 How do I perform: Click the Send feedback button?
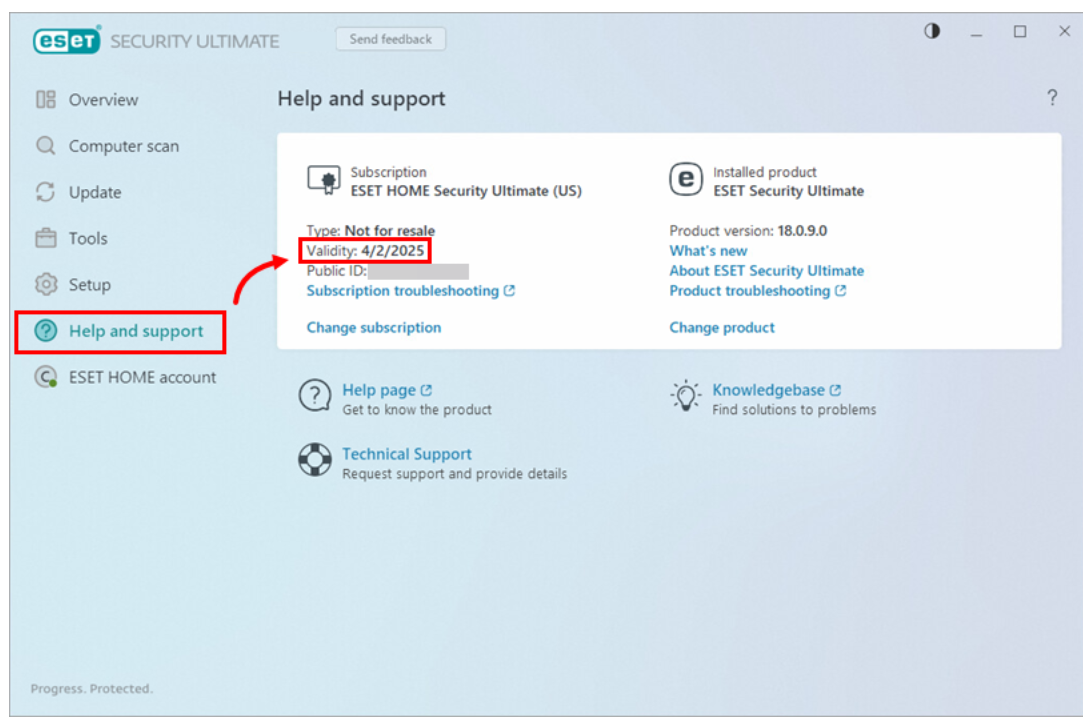click(390, 39)
